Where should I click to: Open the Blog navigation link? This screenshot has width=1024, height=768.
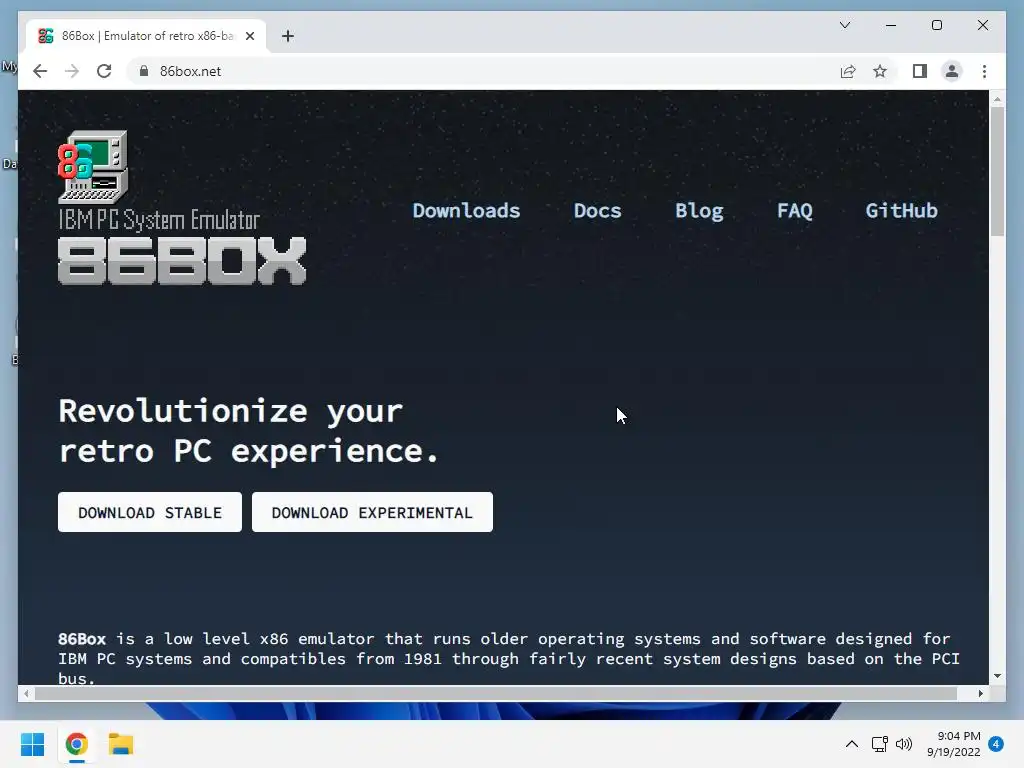tap(699, 211)
